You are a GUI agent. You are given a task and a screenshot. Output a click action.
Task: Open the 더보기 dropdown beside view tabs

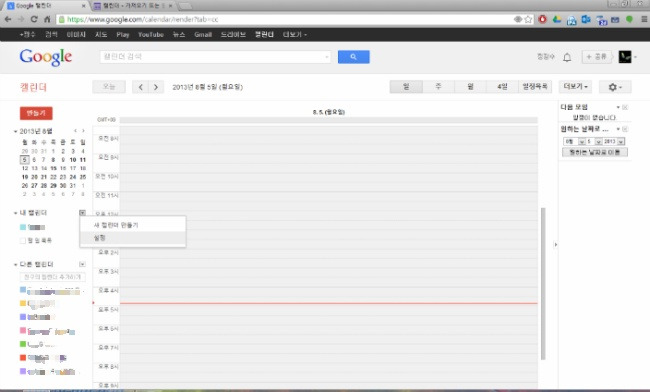pos(575,87)
